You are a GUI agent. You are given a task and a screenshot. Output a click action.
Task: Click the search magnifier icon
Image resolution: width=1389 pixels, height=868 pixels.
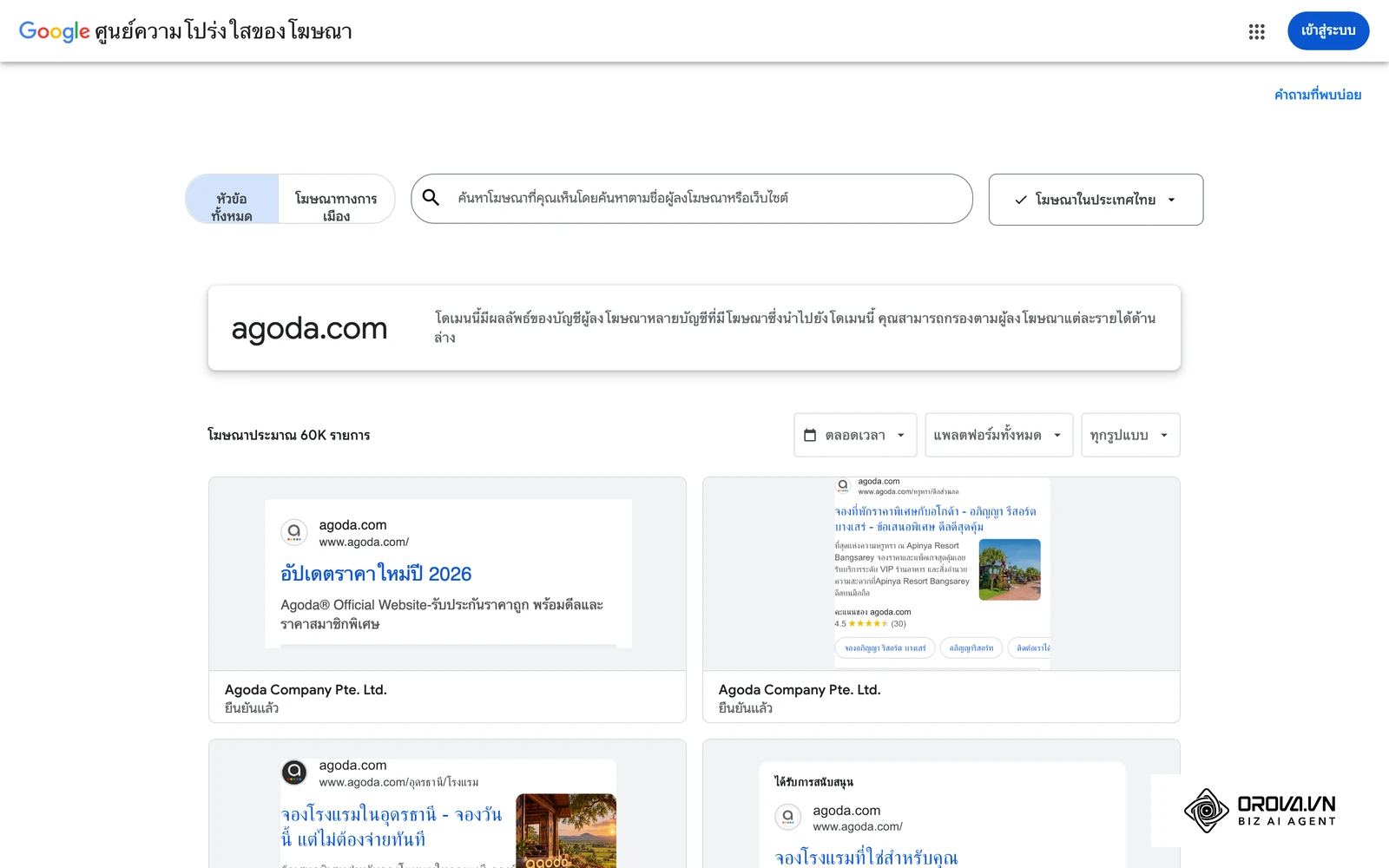[431, 198]
